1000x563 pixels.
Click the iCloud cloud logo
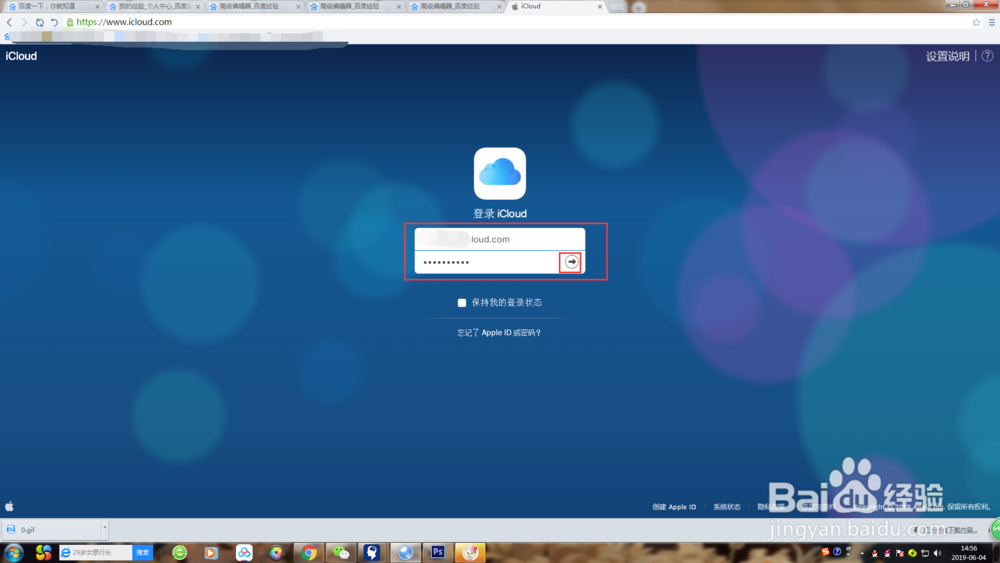pos(500,173)
